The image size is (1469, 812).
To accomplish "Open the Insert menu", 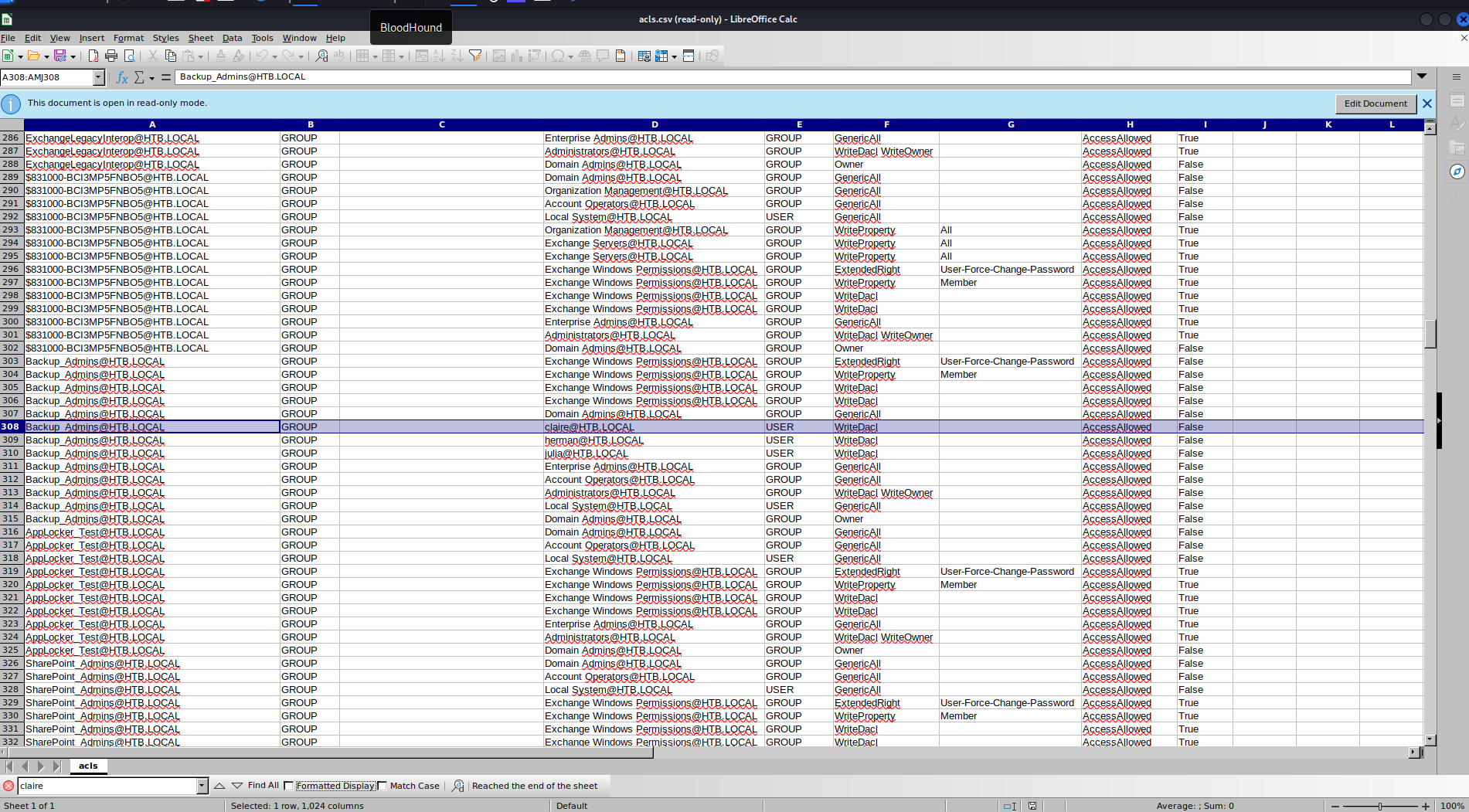I will coord(91,38).
